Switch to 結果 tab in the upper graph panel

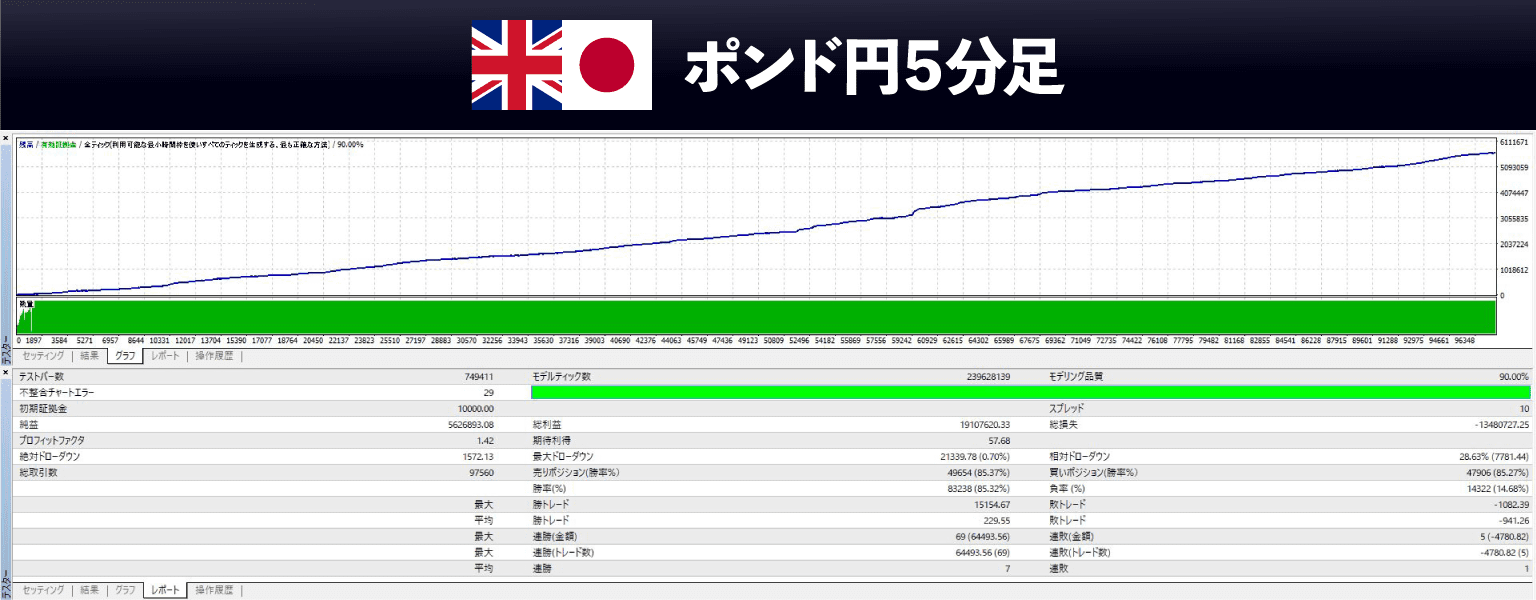coord(89,355)
